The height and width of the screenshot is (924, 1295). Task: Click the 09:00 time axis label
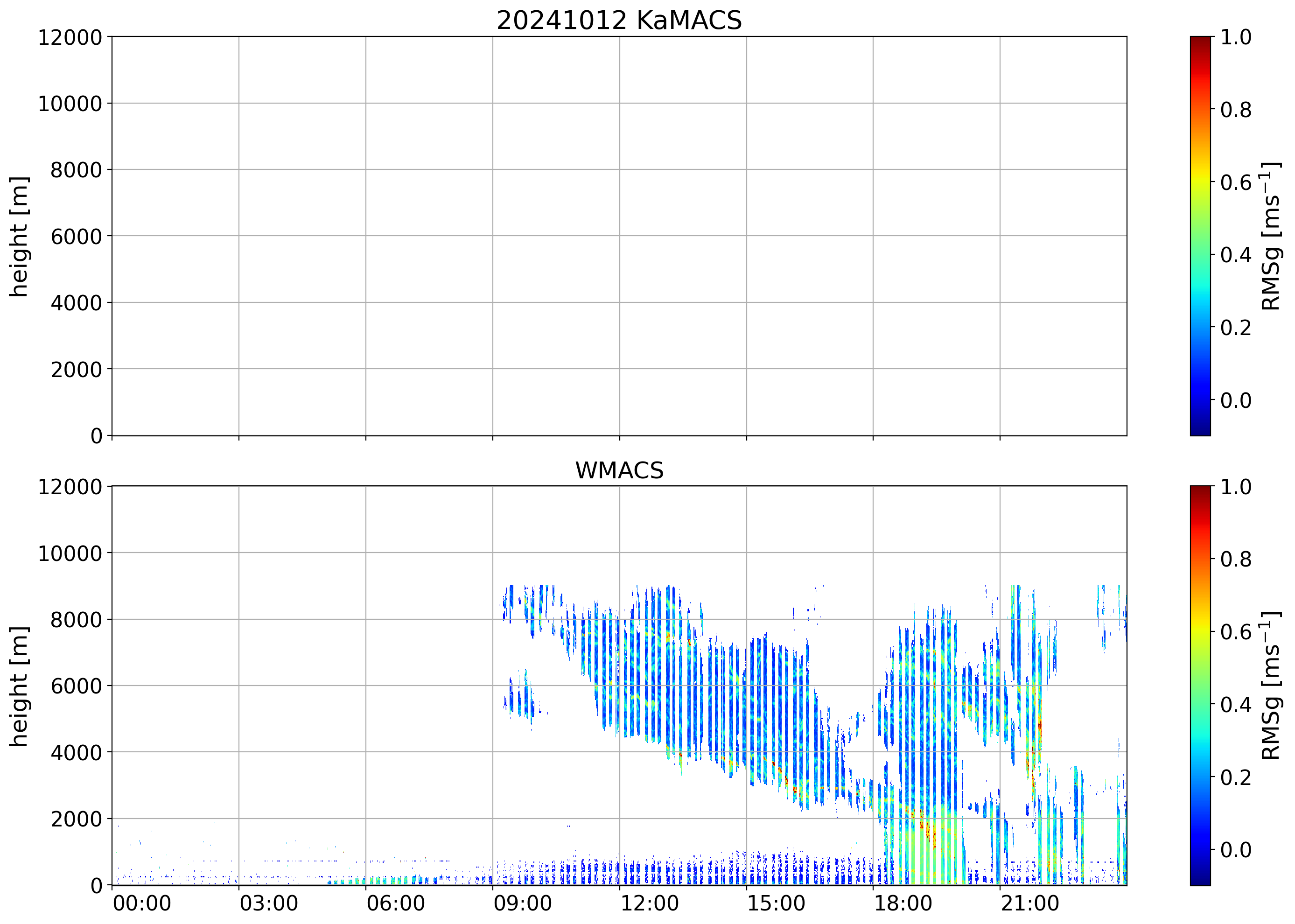pos(522,903)
